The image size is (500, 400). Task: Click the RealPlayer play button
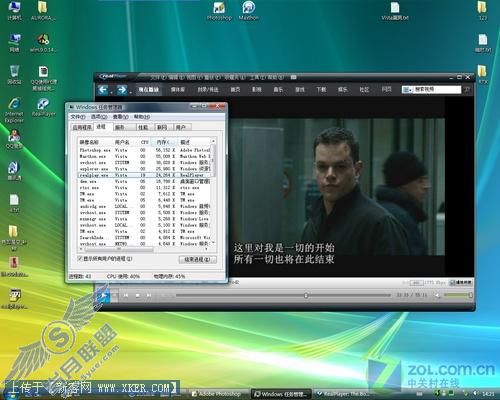[x=103, y=295]
